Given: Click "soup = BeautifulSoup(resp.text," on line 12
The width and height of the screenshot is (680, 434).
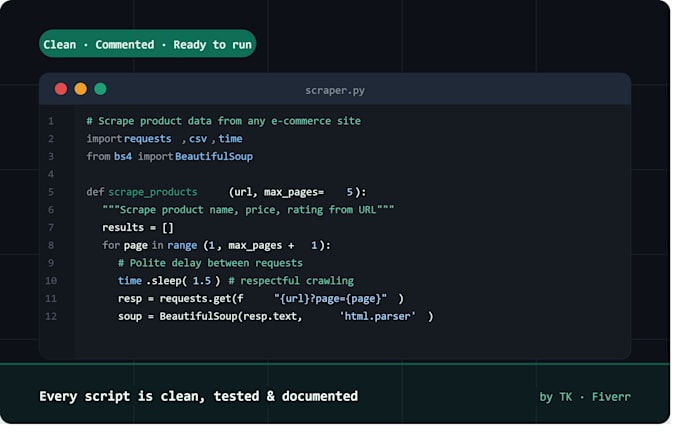Looking at the screenshot, I should coord(210,317).
